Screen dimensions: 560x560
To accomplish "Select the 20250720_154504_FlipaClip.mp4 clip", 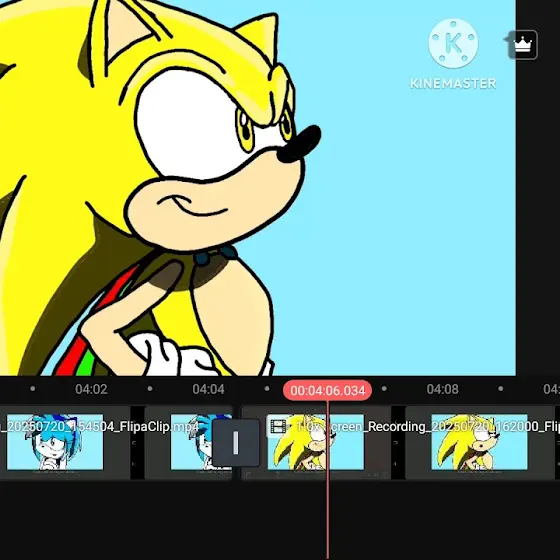I will coord(116,443).
